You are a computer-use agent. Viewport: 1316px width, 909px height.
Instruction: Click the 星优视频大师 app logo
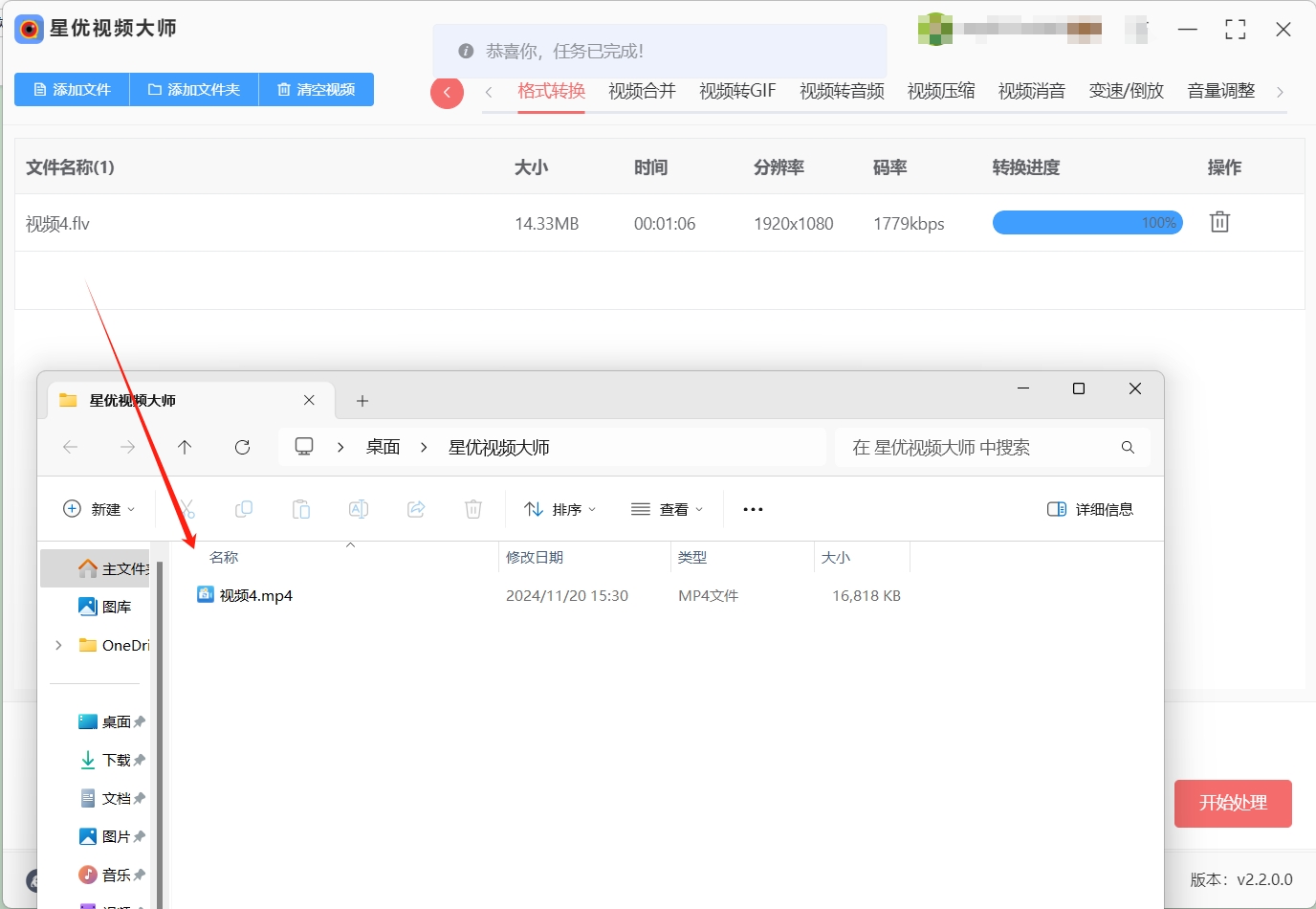coord(30,29)
